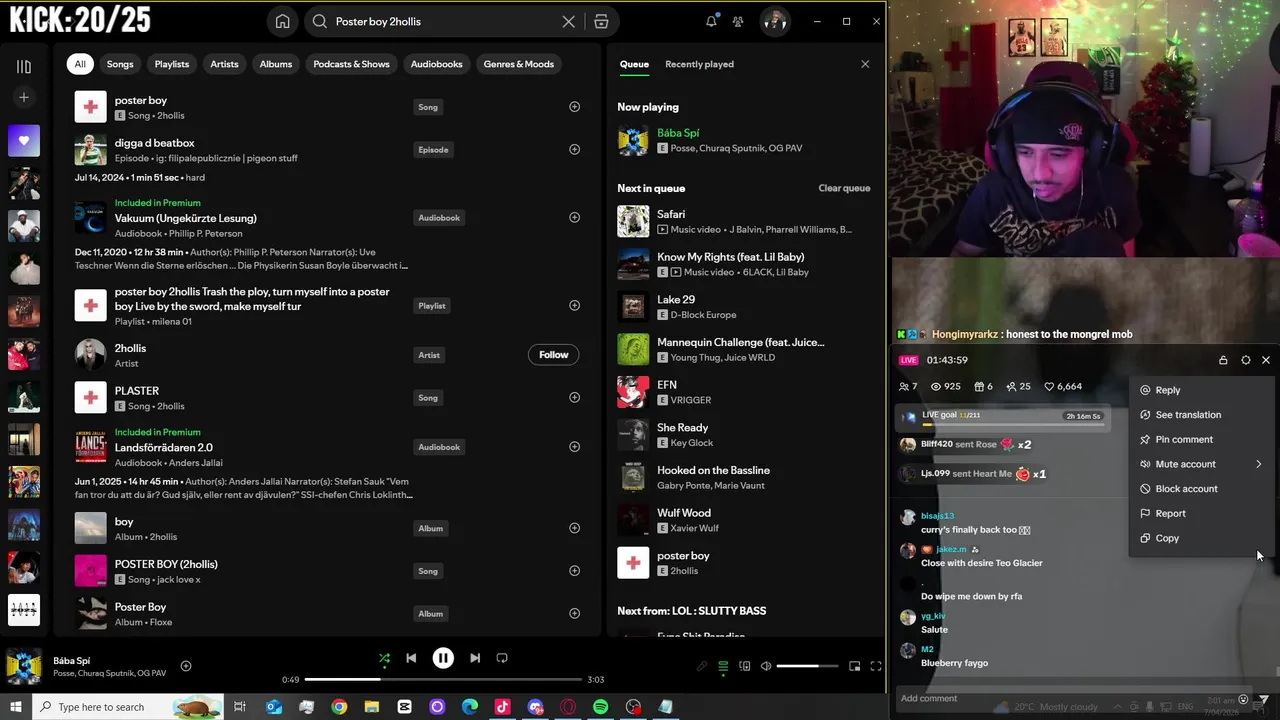Open the Friend Activity icon
Screen dimensions: 1280x720
(738, 21)
